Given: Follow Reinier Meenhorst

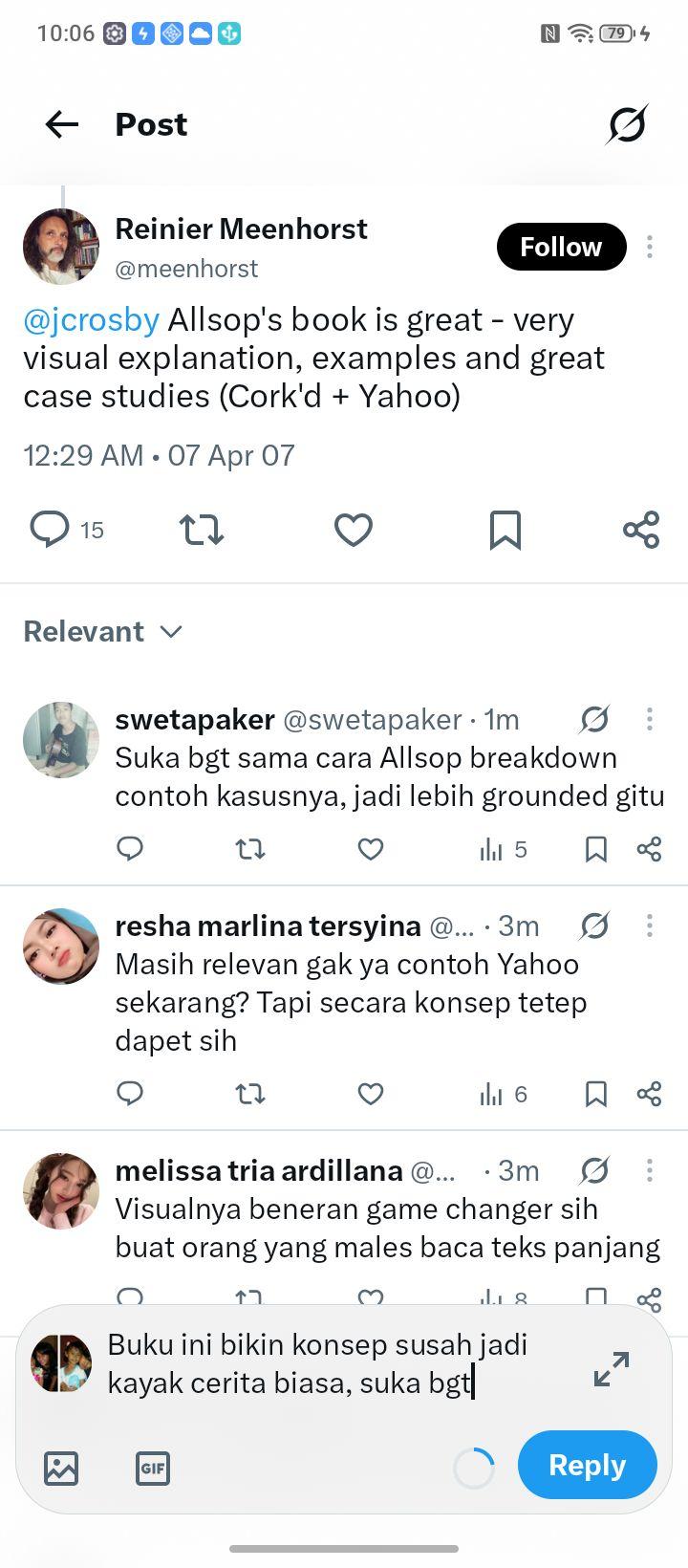Looking at the screenshot, I should point(561,247).
